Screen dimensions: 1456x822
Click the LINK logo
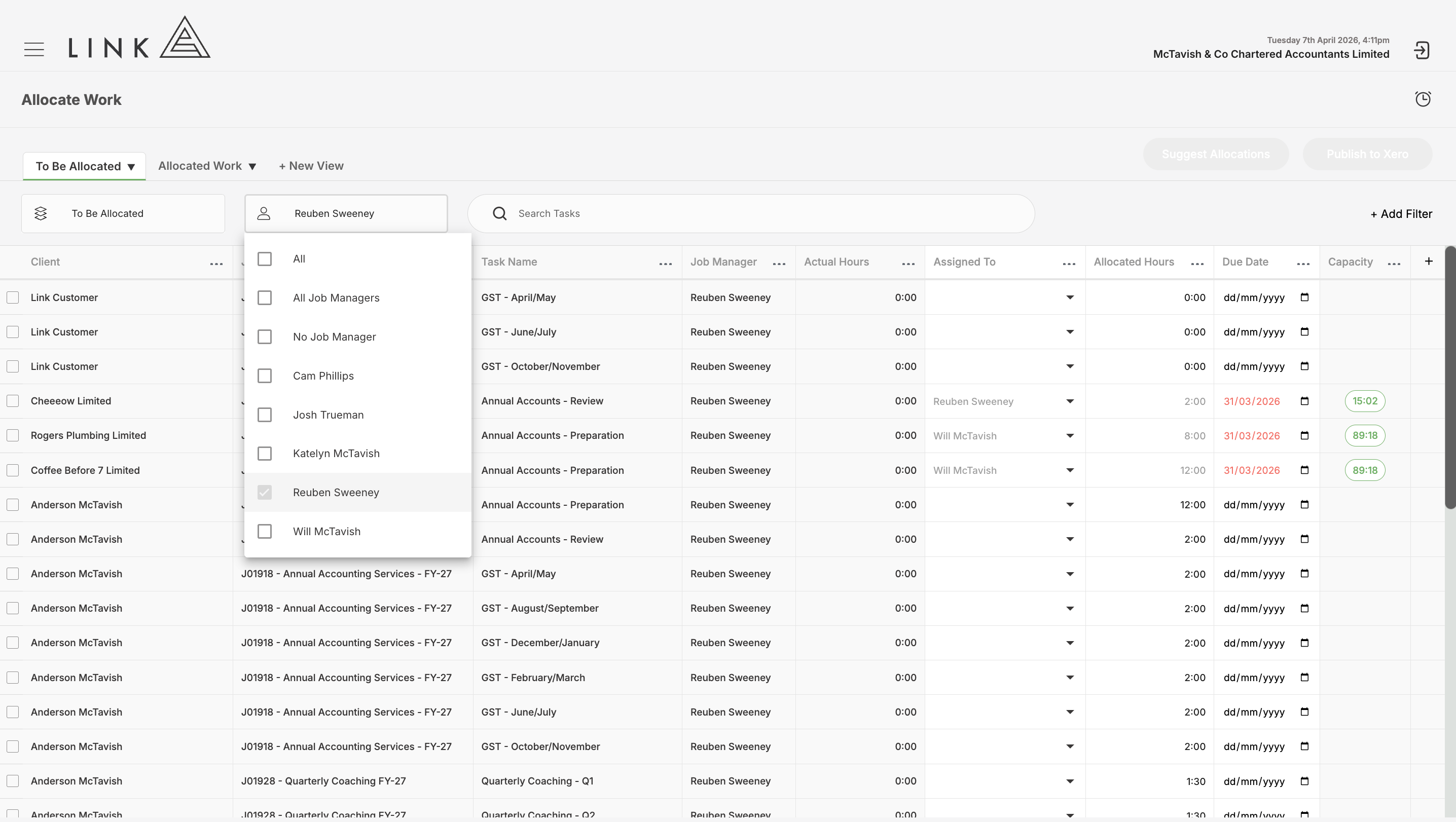pyautogui.click(x=139, y=38)
